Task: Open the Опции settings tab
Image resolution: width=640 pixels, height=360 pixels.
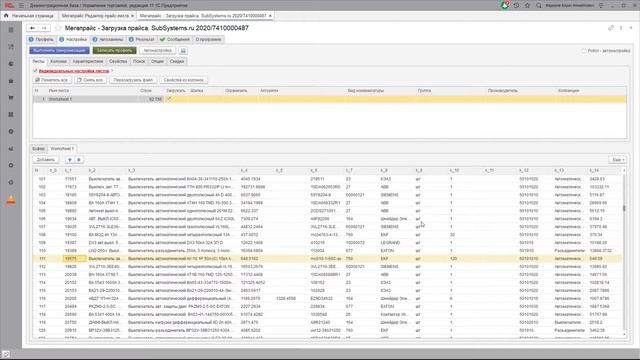Action: click(158, 61)
